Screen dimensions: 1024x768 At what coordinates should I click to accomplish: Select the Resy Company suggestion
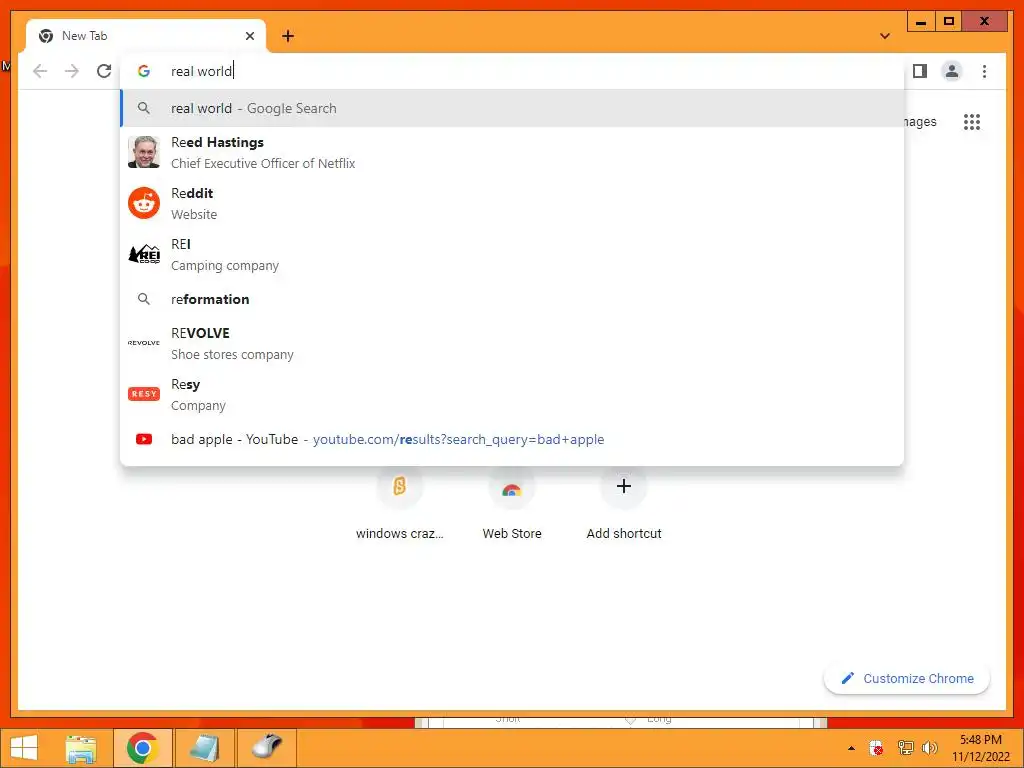pyautogui.click(x=513, y=394)
